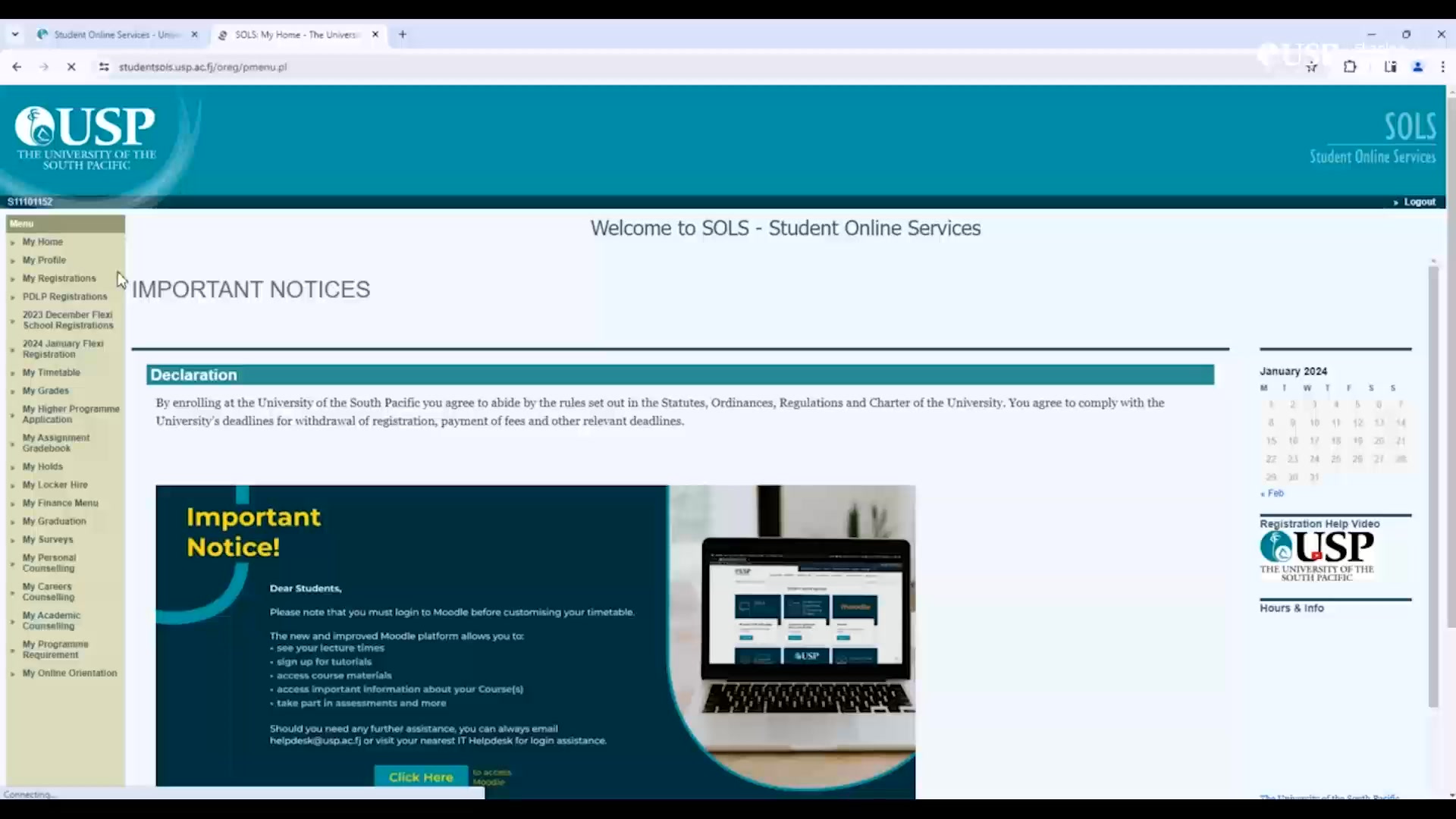
Task: Open the Chrome profile icon
Action: 1417,67
